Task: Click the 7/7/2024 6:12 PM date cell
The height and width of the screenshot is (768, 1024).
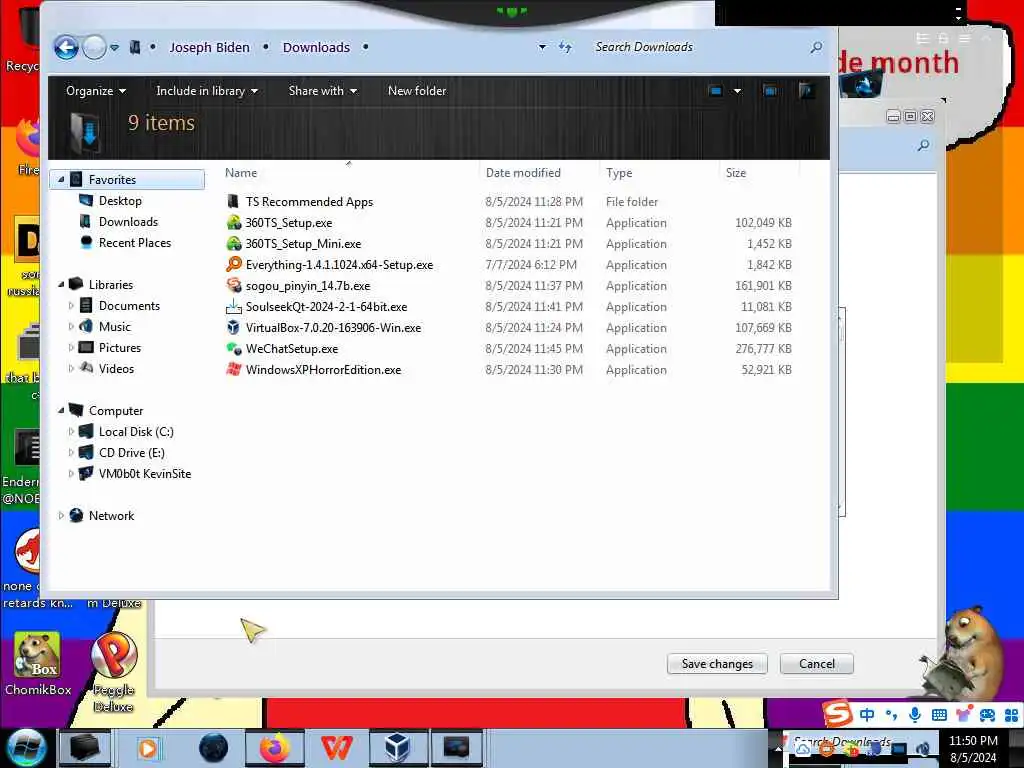Action: coord(531,264)
